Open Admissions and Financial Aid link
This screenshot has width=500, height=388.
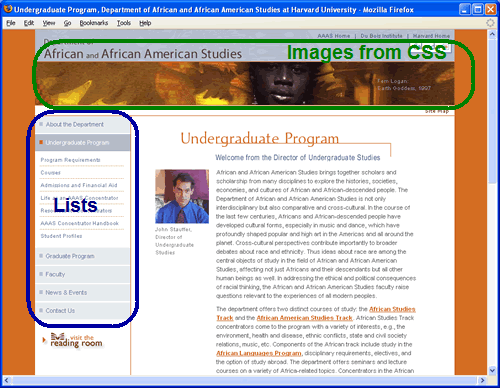click(x=79, y=185)
